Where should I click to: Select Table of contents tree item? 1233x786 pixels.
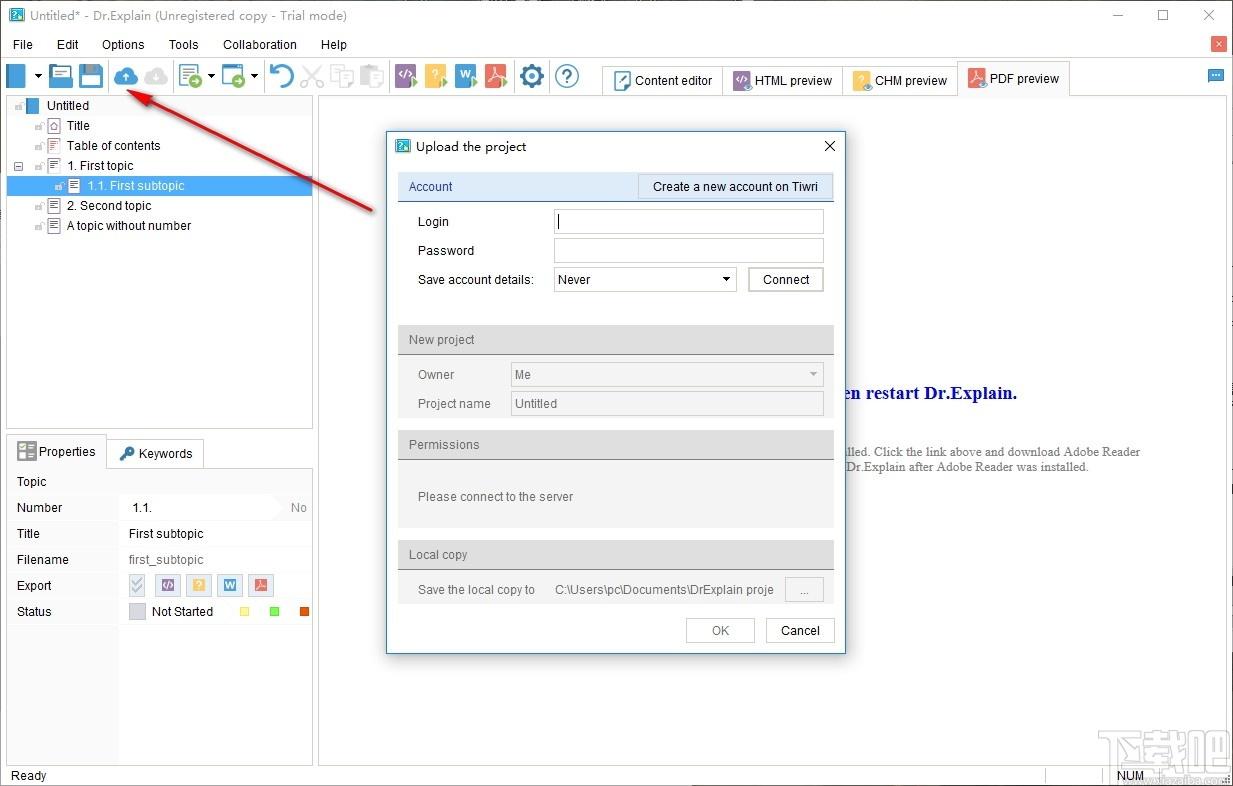click(x=113, y=146)
